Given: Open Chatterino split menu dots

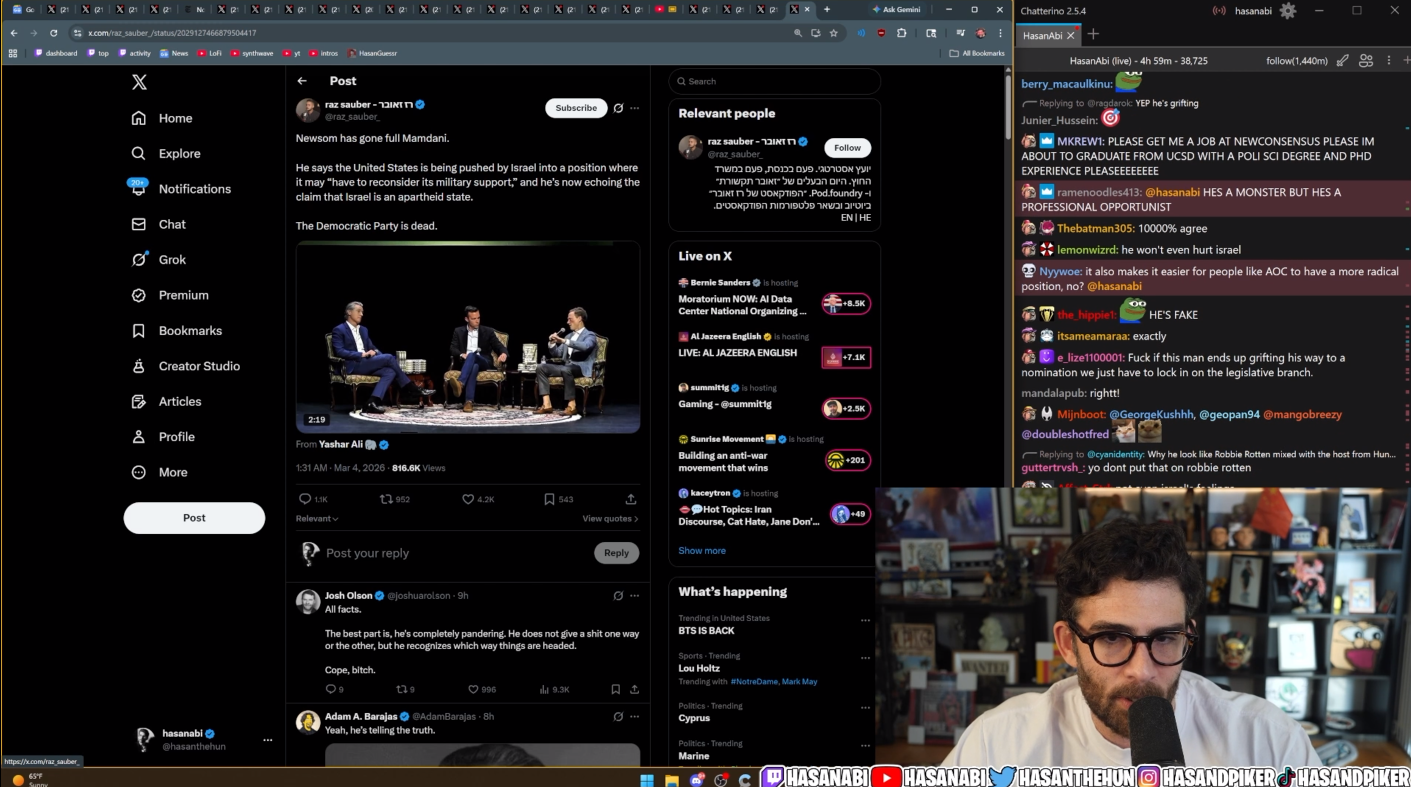Looking at the screenshot, I should coord(1389,61).
